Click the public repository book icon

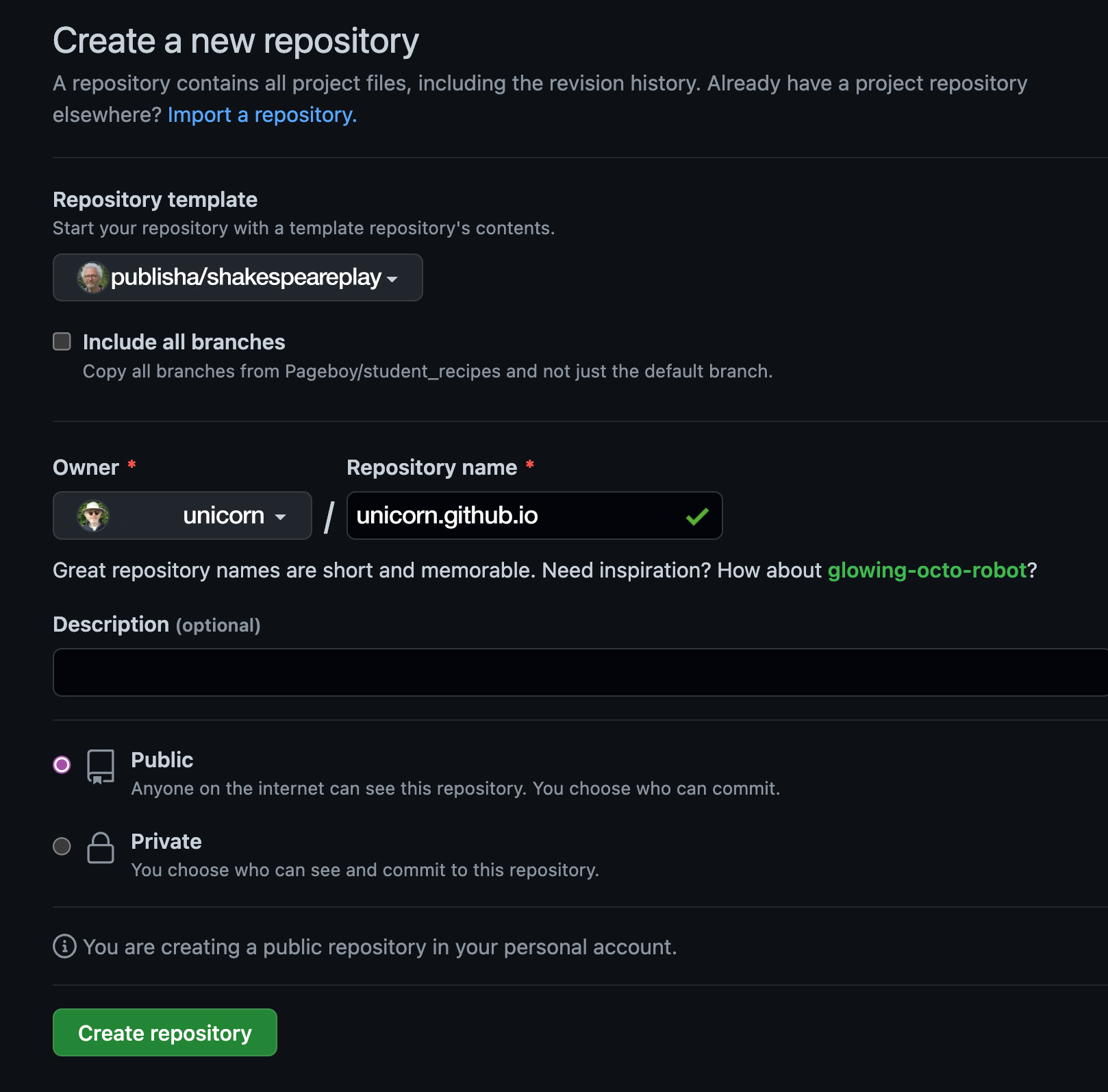click(x=101, y=767)
